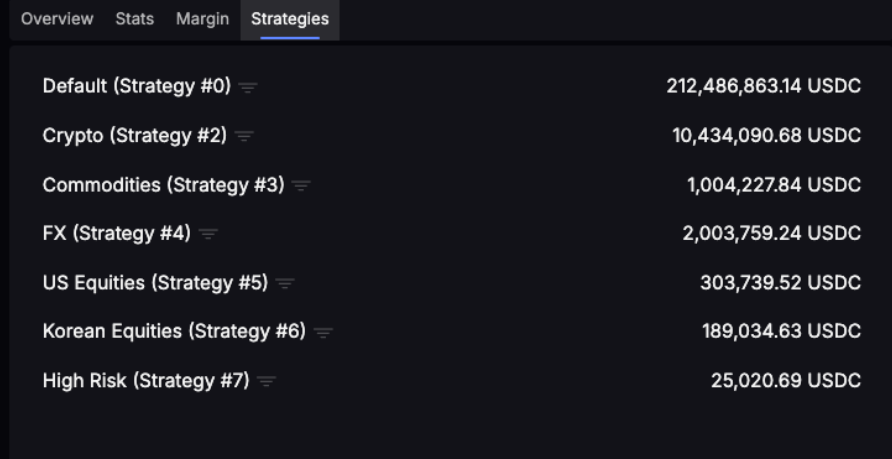Open the Overview tab

(57, 19)
